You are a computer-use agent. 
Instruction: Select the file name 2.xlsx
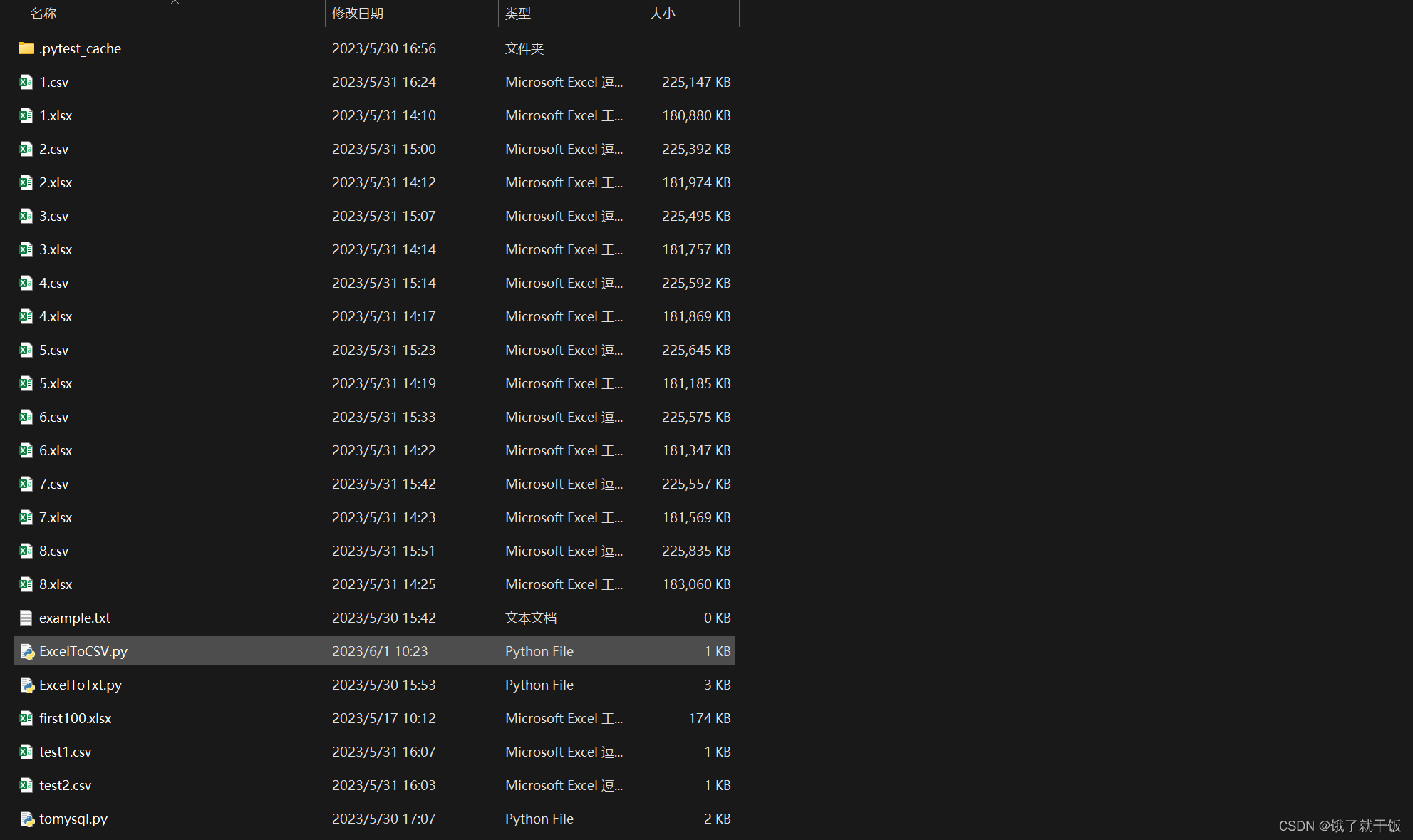coord(56,182)
